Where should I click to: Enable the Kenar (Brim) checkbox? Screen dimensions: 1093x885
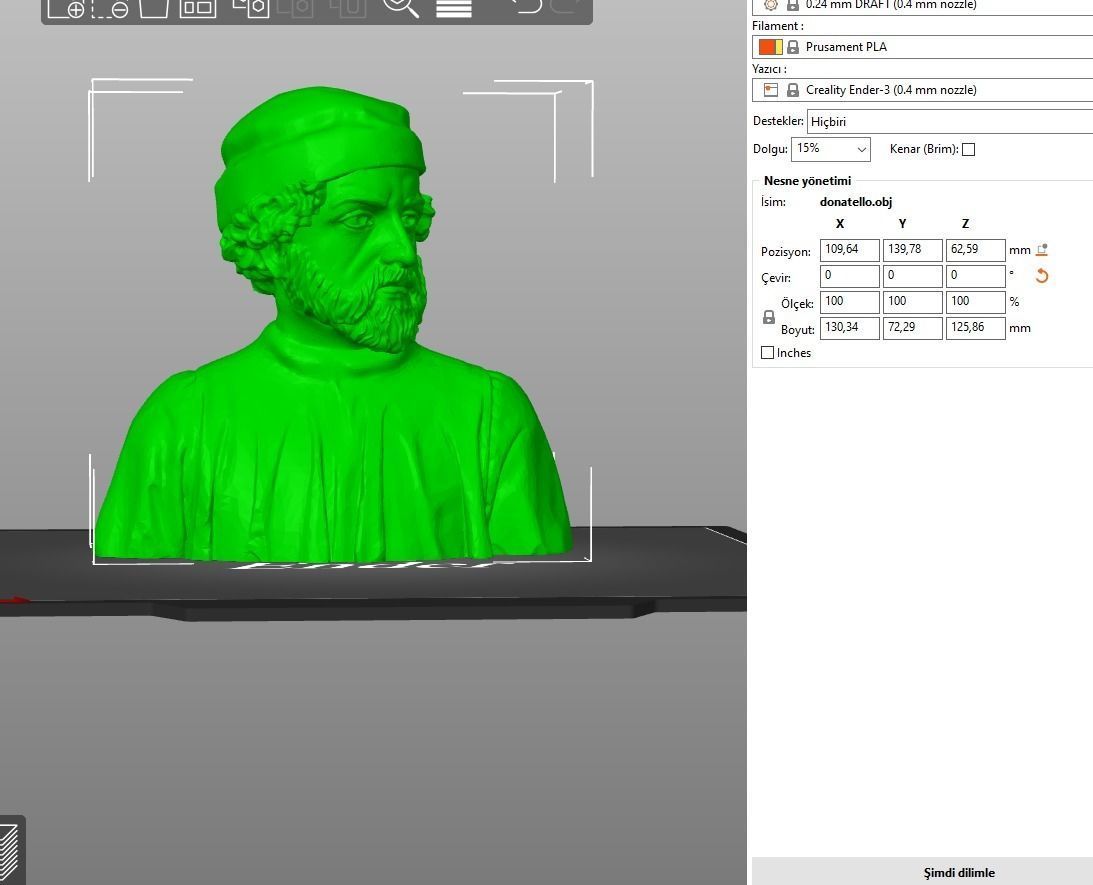tap(968, 149)
